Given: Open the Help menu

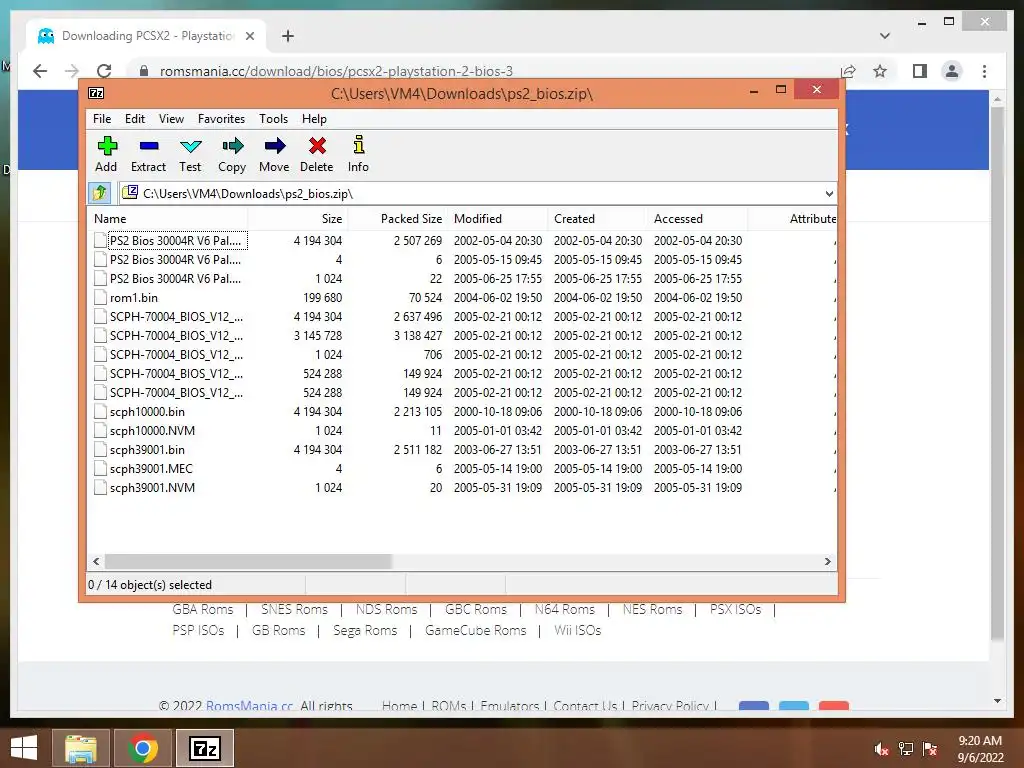Looking at the screenshot, I should point(314,119).
